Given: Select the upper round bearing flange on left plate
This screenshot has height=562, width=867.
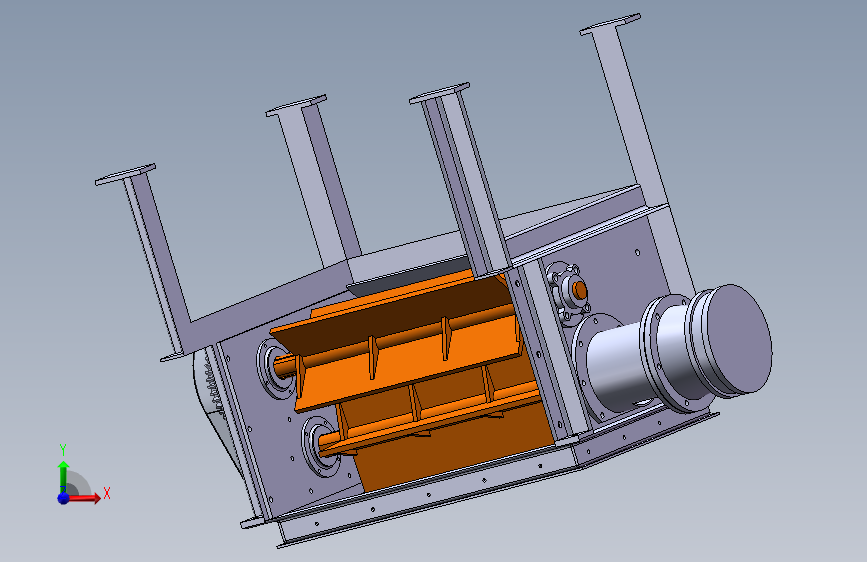Looking at the screenshot, I should click(275, 368).
